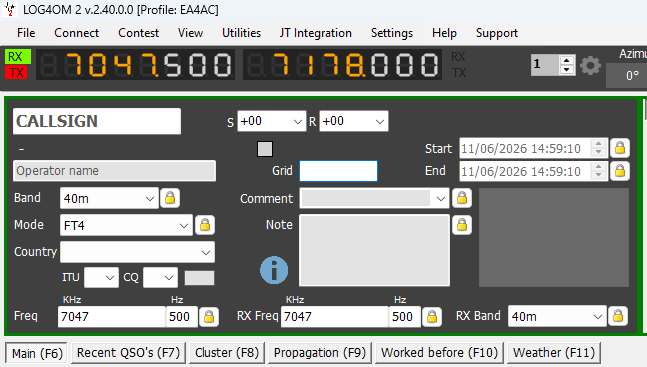
Task: Switch to Recent QSO's (F7) tab
Action: 128,353
